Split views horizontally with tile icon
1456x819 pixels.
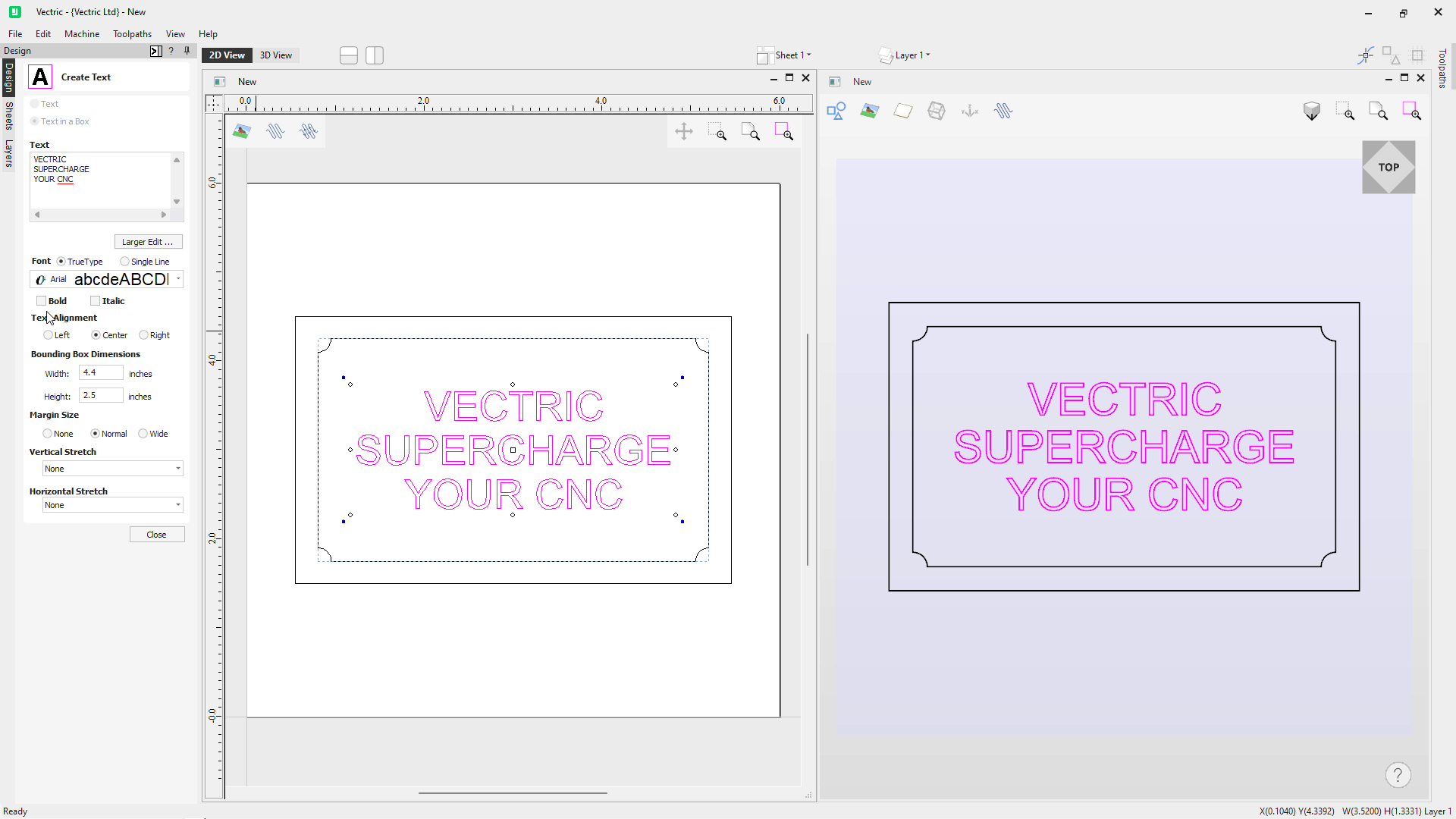[349, 55]
